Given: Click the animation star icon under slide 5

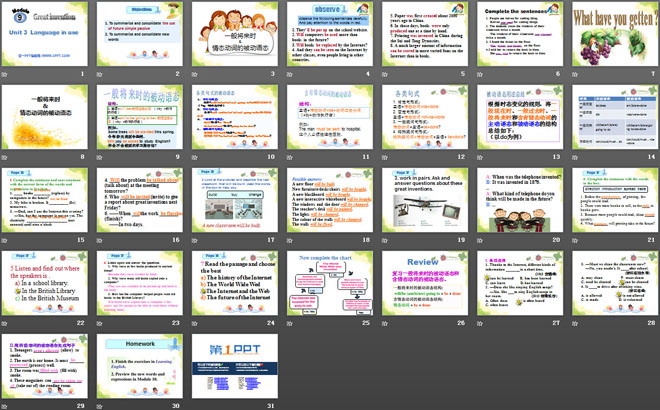Looking at the screenshot, I should [385, 75].
